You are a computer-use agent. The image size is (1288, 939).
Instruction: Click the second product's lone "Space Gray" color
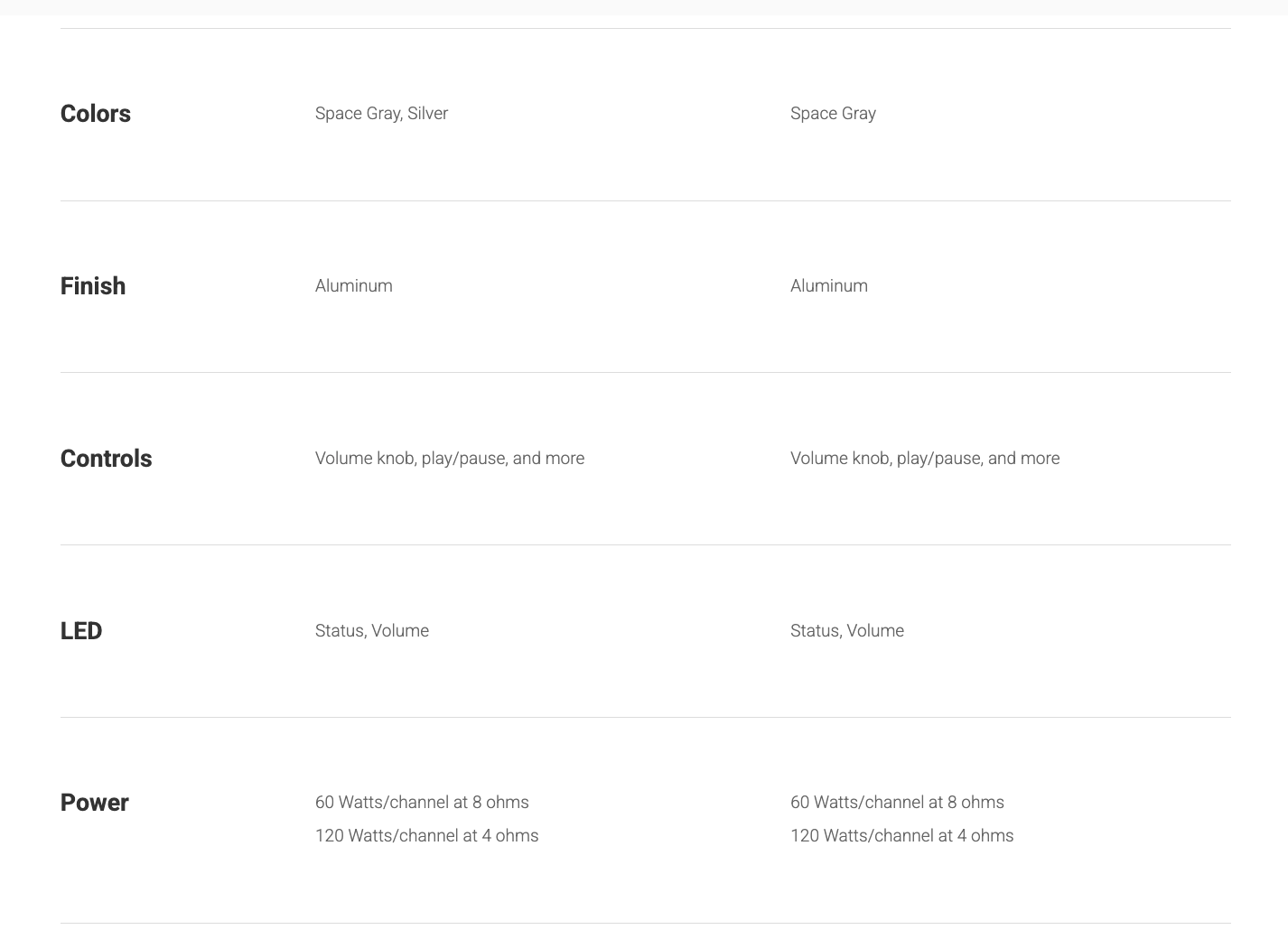(833, 114)
